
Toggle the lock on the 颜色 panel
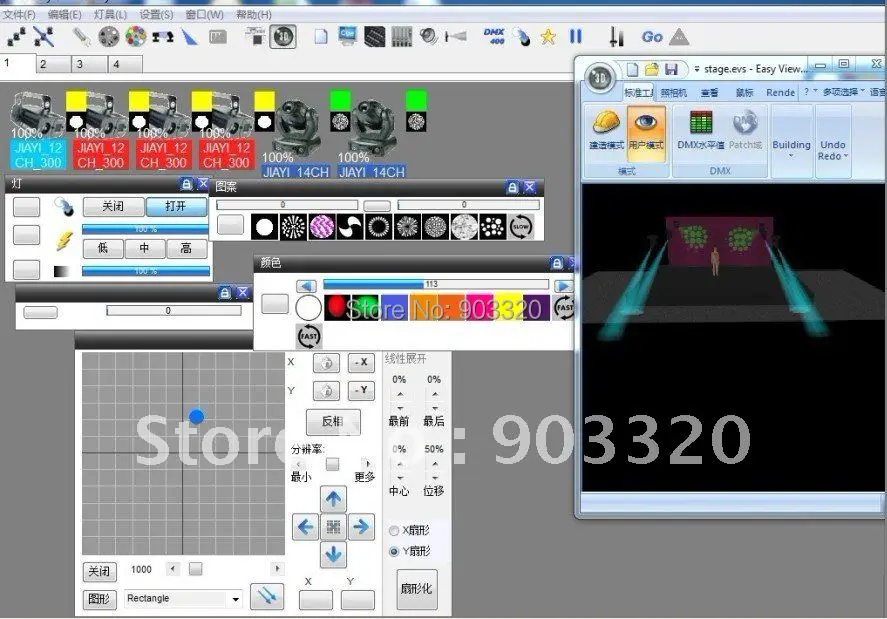[x=557, y=263]
